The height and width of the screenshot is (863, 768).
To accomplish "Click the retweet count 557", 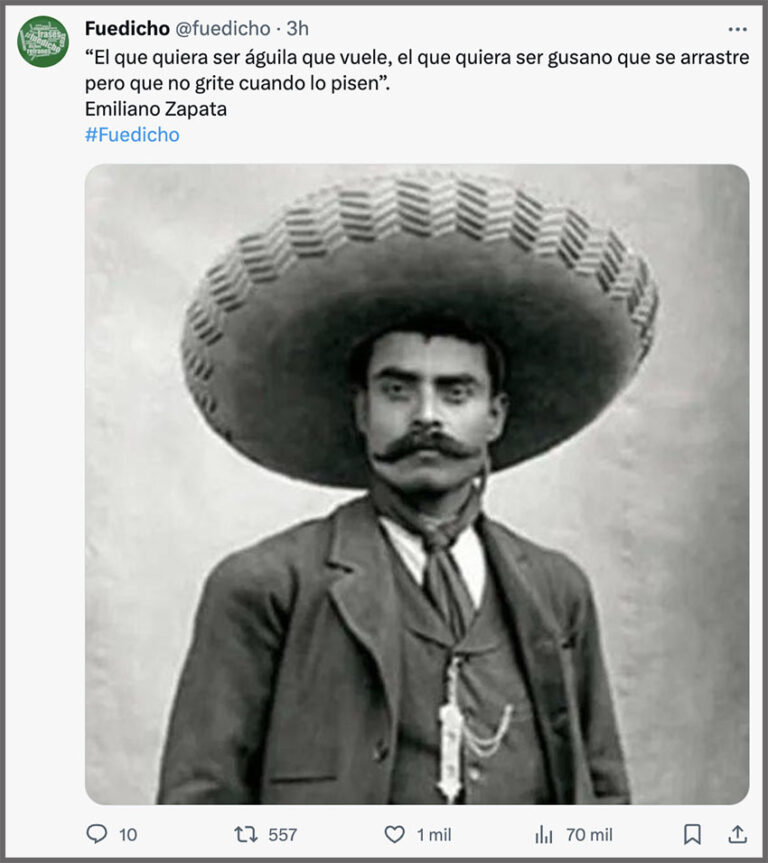I will tap(282, 835).
